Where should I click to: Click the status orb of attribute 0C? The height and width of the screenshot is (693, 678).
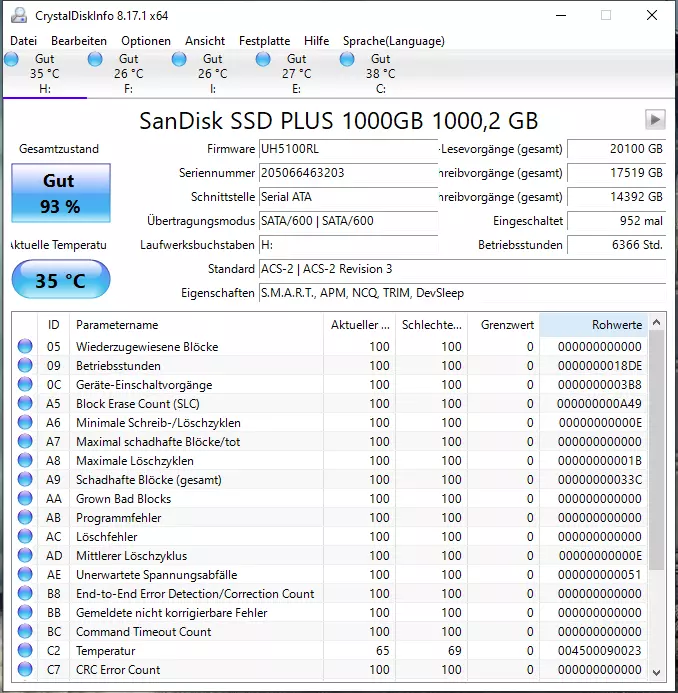[25, 385]
